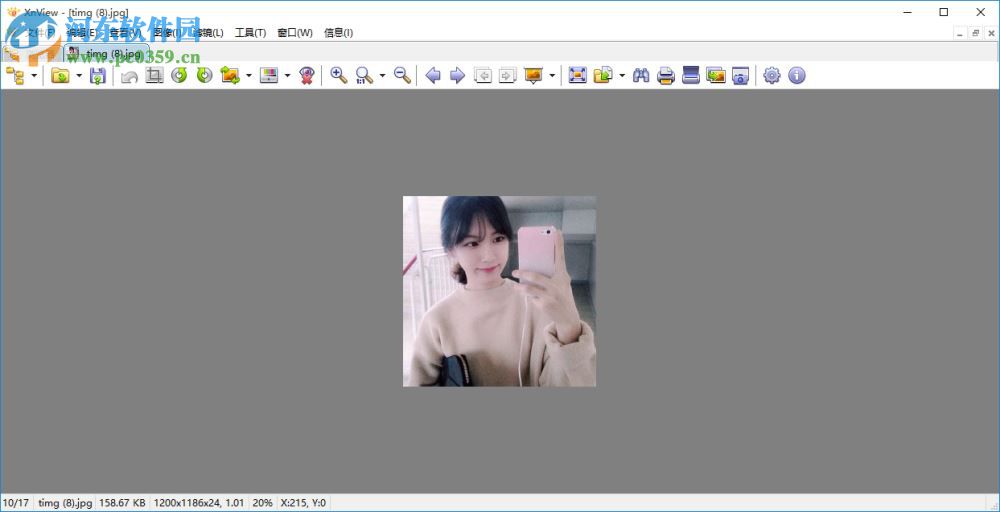The height and width of the screenshot is (512, 1000).
Task: Switch to the timg (8).jpg tab
Action: [x=107, y=52]
